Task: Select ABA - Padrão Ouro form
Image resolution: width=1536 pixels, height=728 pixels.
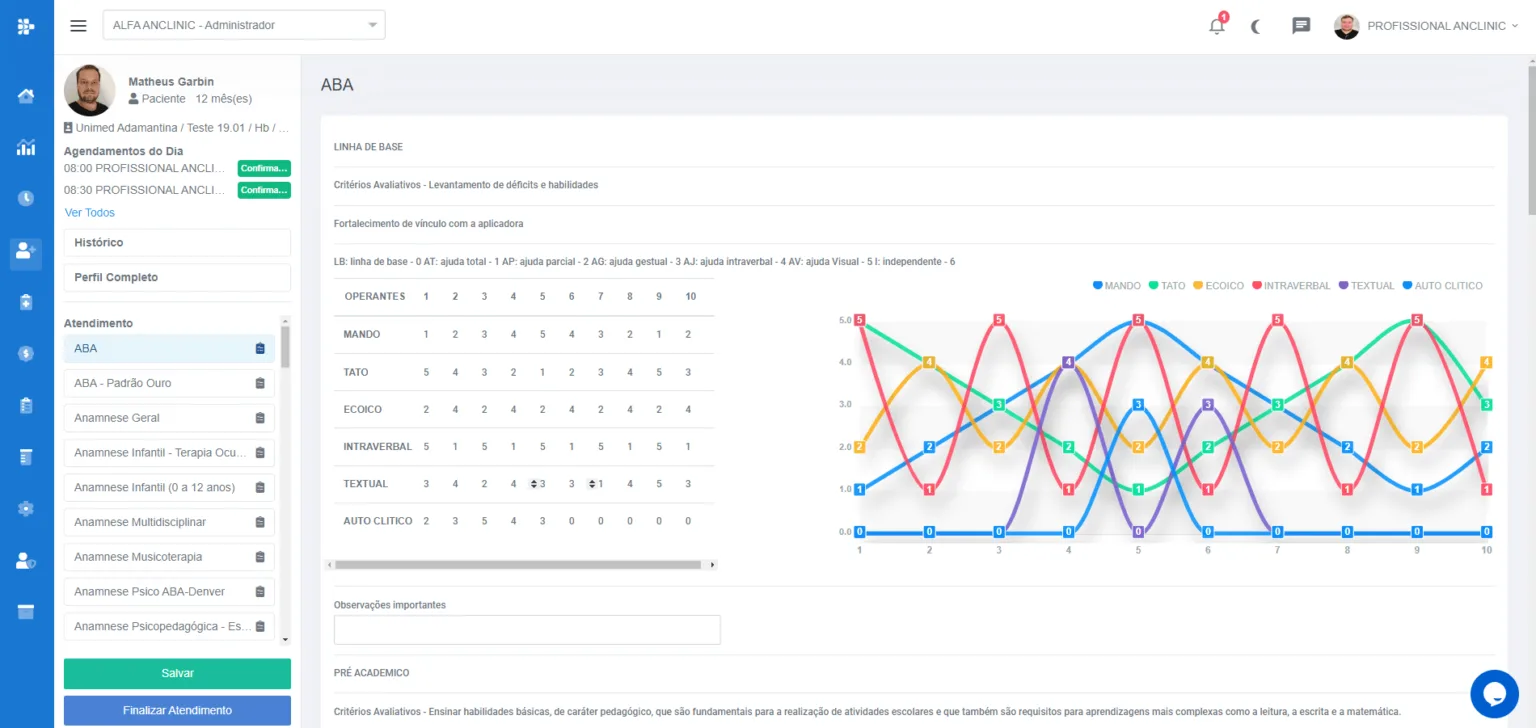Action: pyautogui.click(x=169, y=383)
